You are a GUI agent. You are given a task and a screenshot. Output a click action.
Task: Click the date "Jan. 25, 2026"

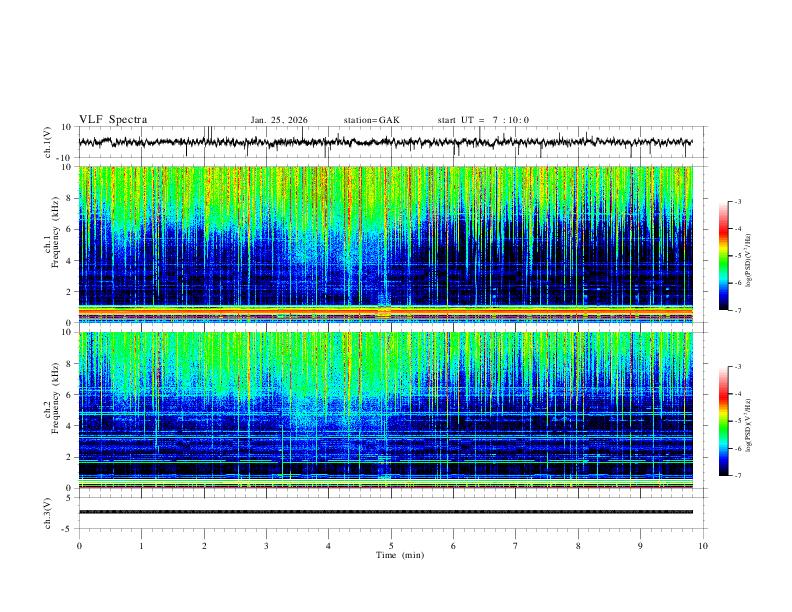[x=279, y=120]
